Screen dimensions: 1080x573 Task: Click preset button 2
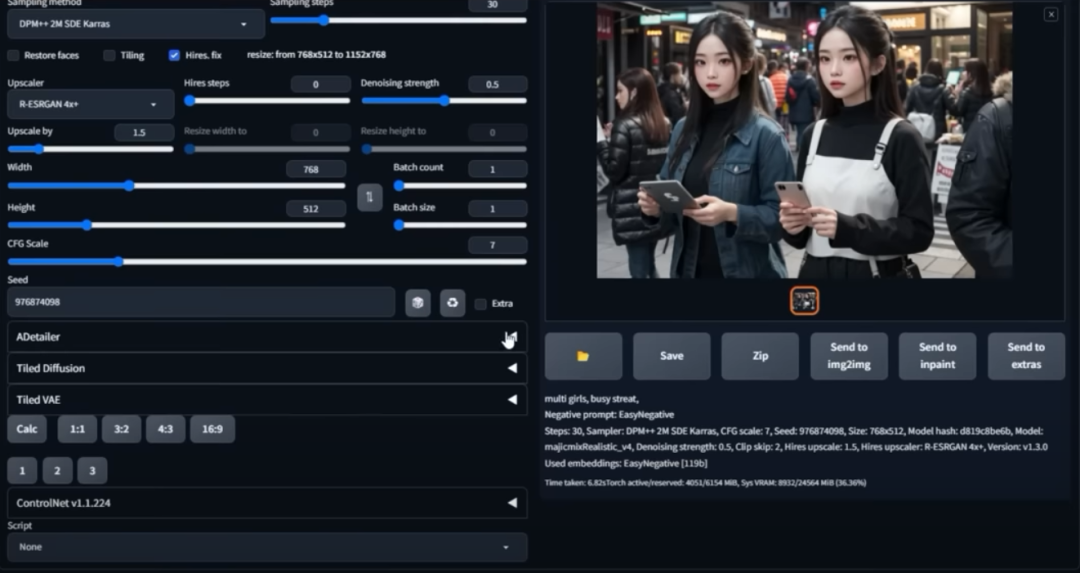pyautogui.click(x=57, y=471)
